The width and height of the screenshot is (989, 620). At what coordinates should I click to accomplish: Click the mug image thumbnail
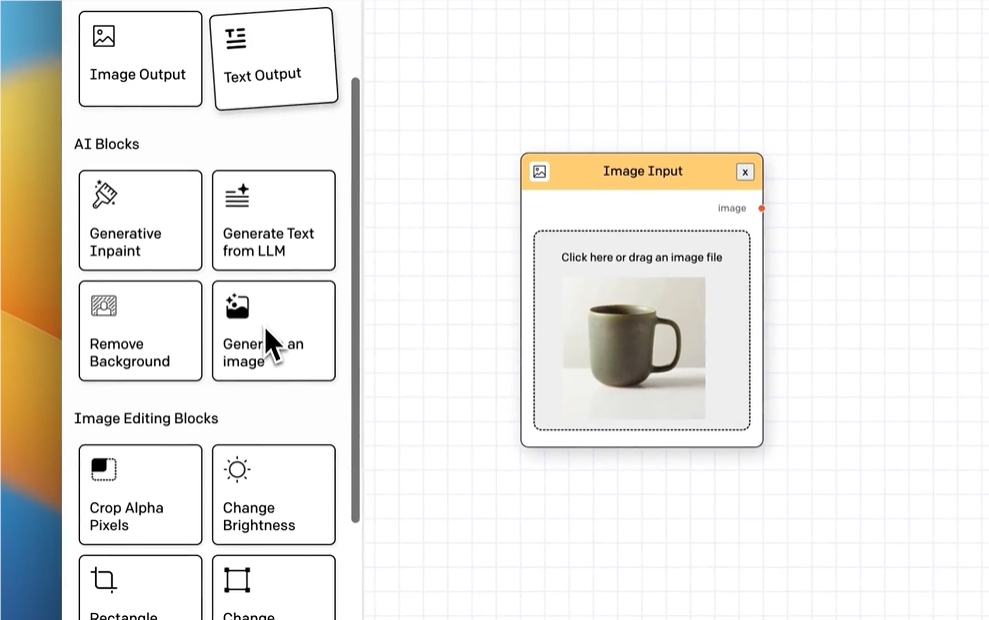coord(634,348)
